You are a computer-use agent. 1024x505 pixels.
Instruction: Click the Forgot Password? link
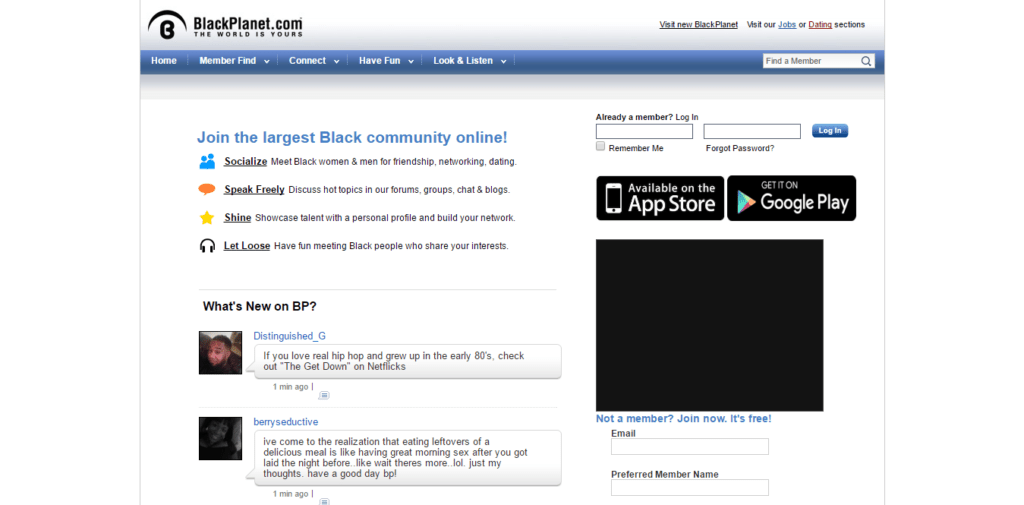[x=740, y=148]
